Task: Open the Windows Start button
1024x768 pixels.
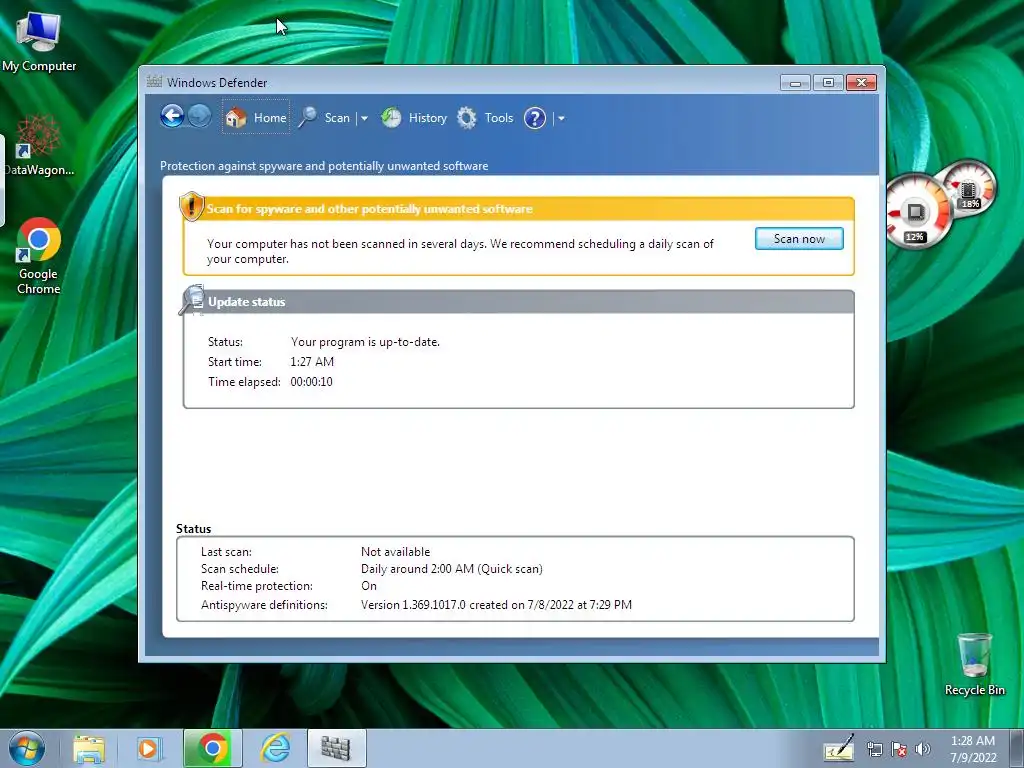Action: 27,748
